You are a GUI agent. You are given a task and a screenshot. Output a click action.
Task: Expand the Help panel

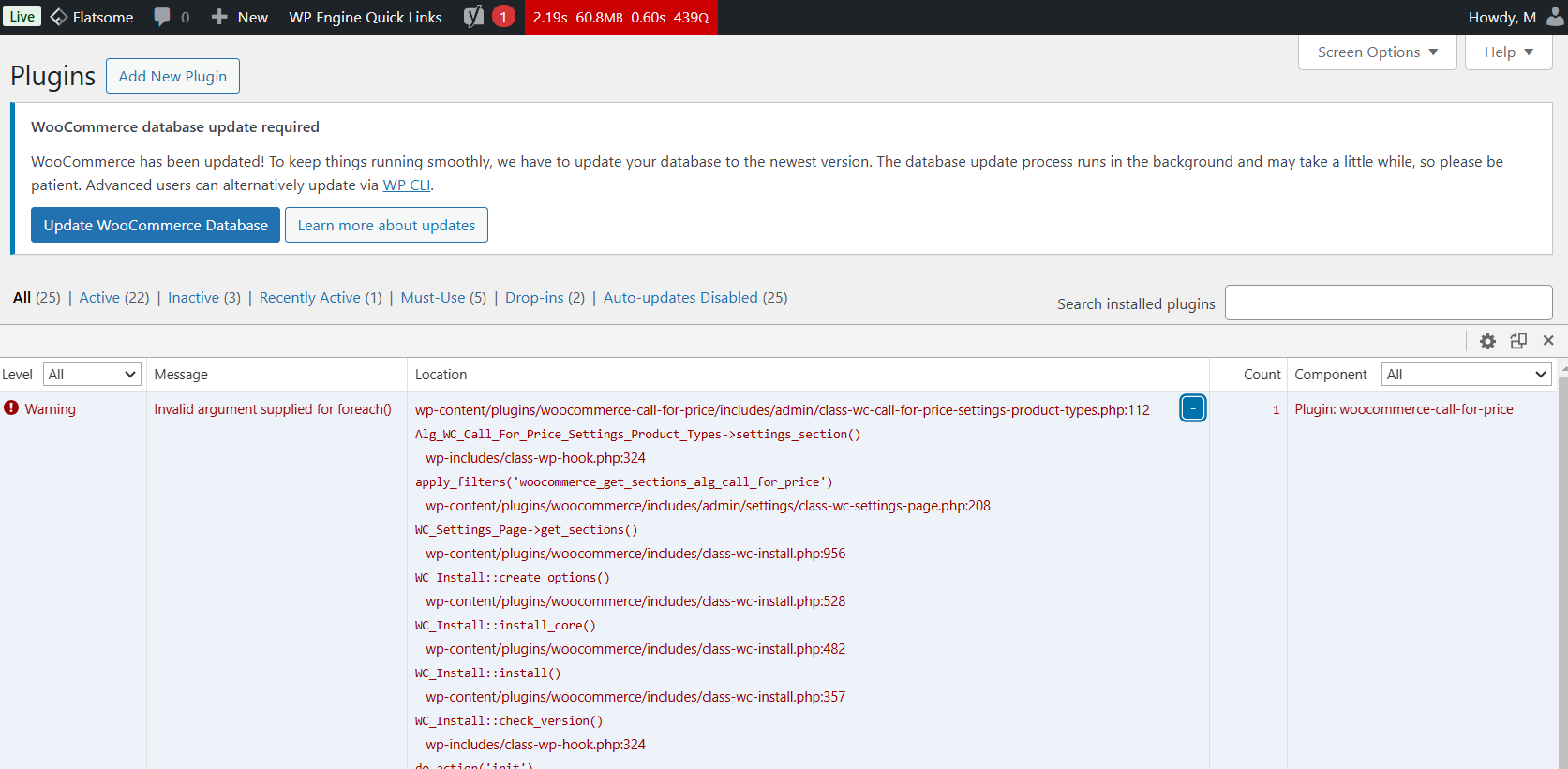click(x=1509, y=52)
